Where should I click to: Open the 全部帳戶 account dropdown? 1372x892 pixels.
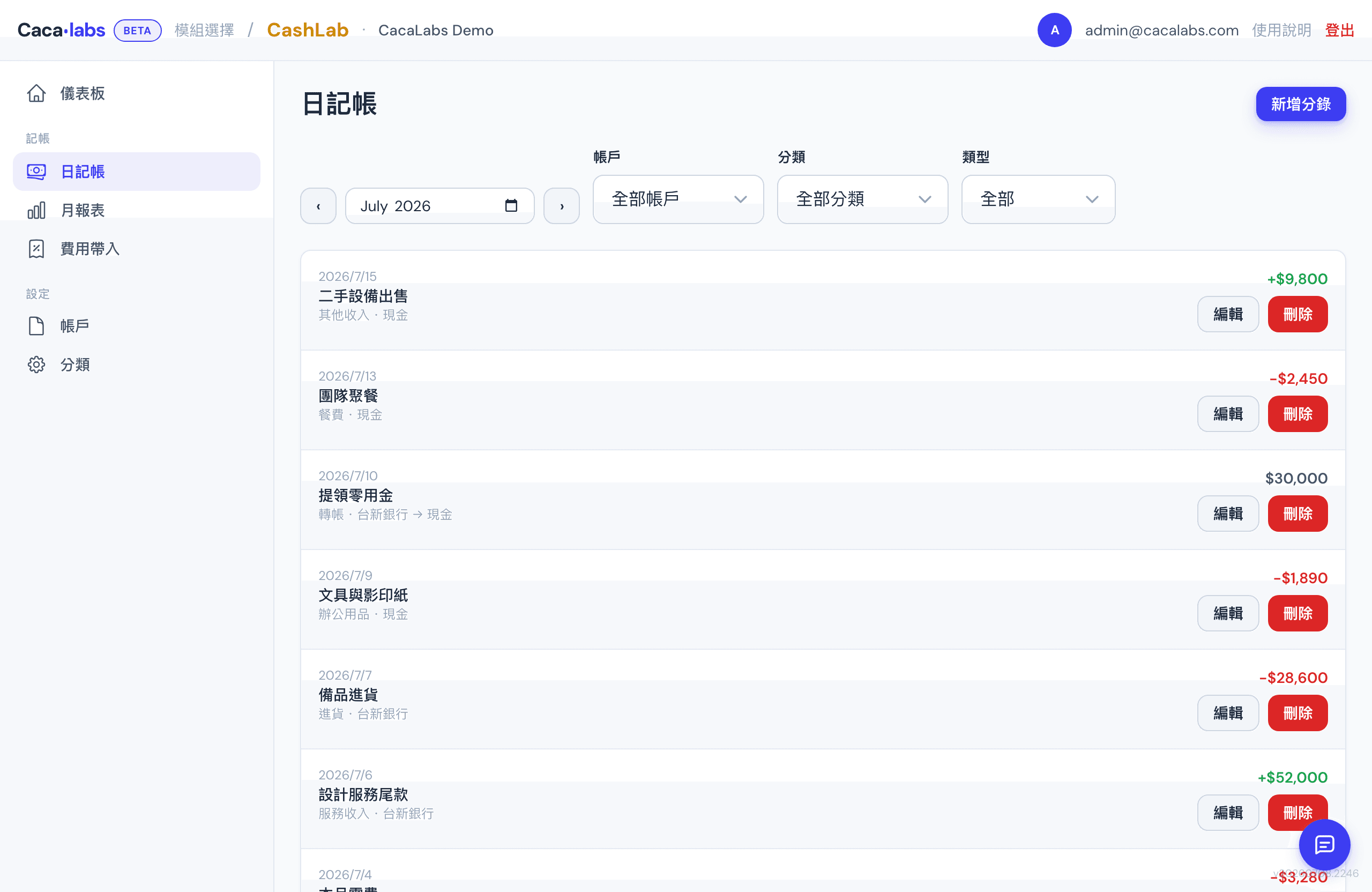678,199
